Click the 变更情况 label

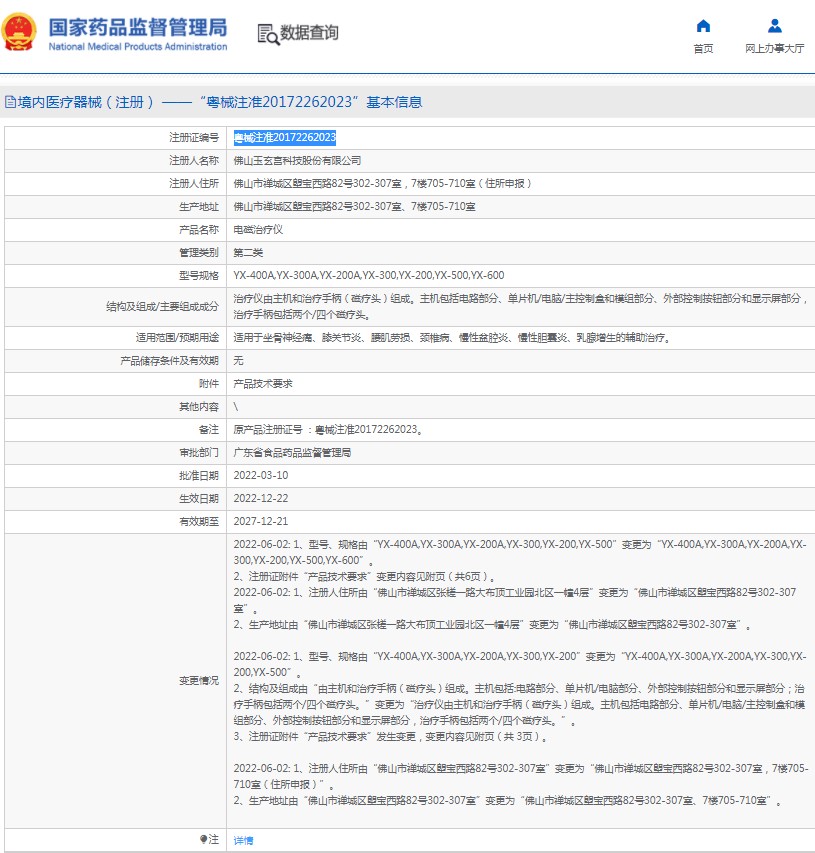199,681
